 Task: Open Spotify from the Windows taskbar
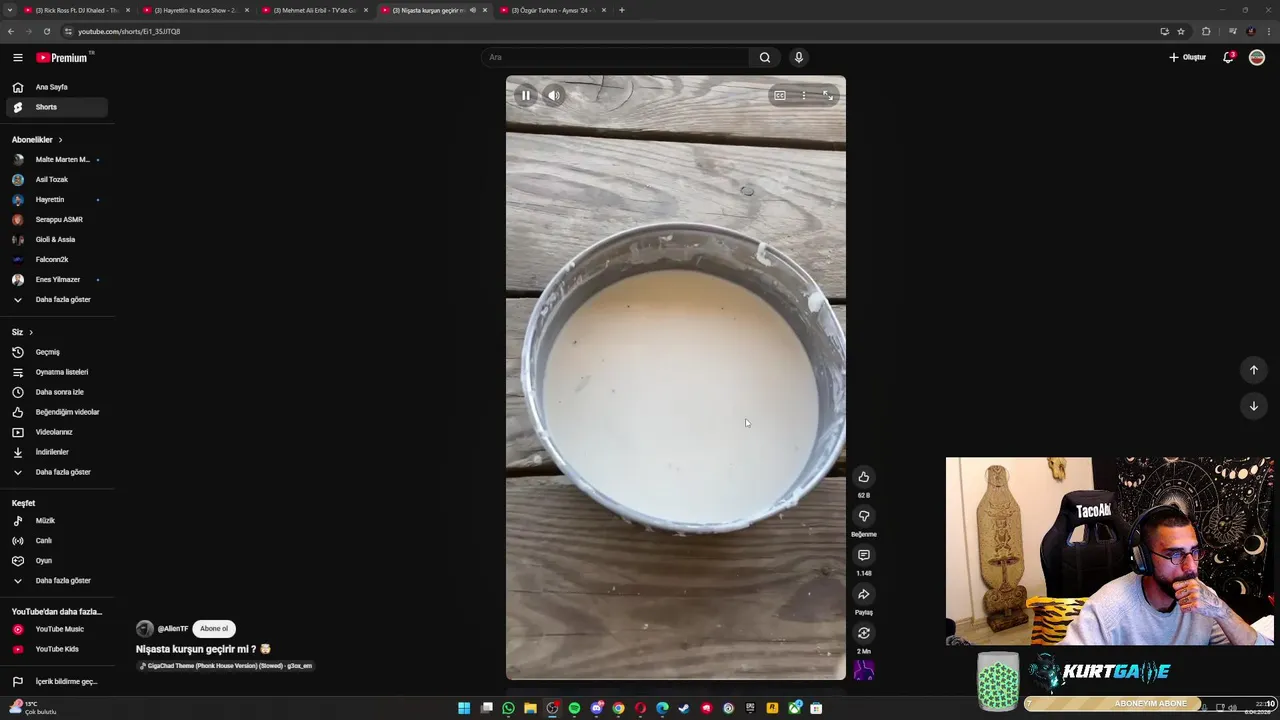coord(574,708)
